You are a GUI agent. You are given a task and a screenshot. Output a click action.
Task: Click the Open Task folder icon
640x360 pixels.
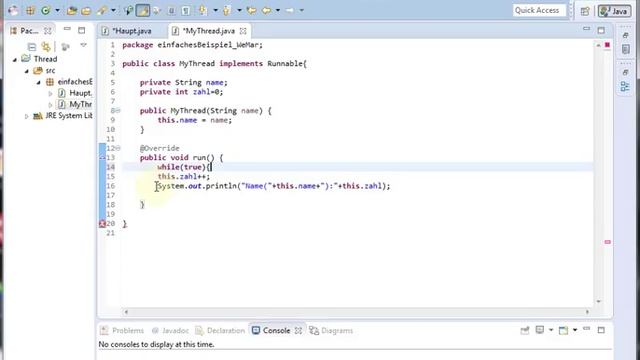tap(86, 11)
